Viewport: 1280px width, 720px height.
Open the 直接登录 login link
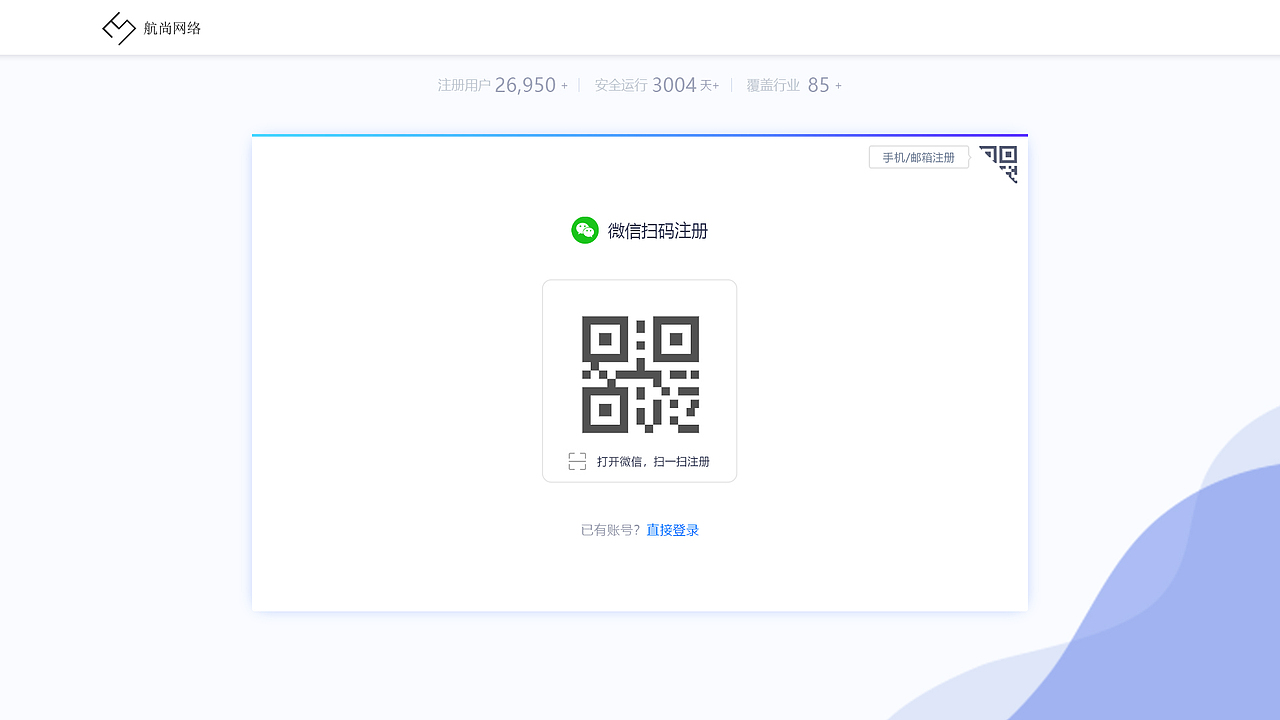point(672,530)
